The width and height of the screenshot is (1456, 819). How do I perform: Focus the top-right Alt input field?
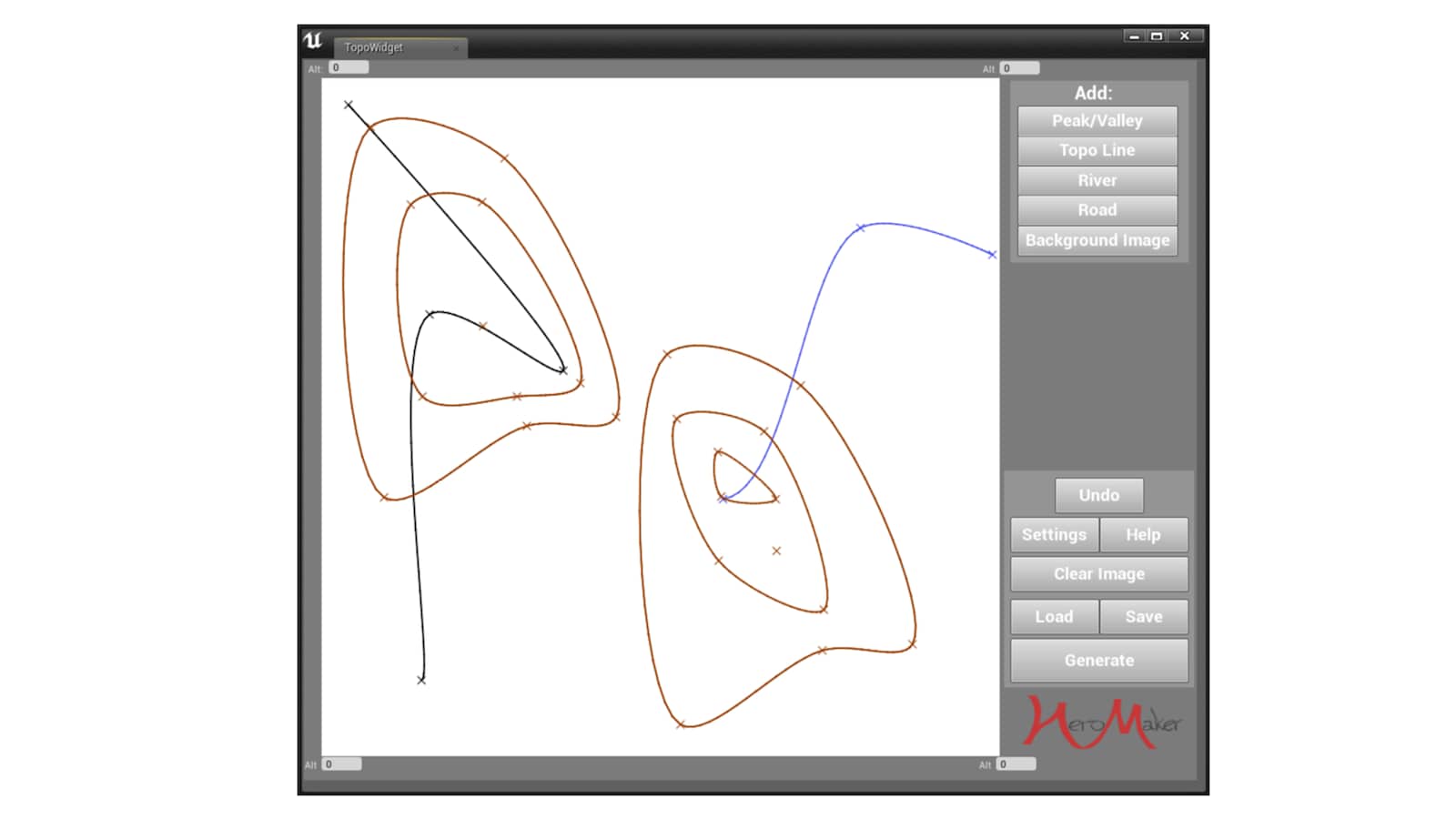click(x=1019, y=68)
